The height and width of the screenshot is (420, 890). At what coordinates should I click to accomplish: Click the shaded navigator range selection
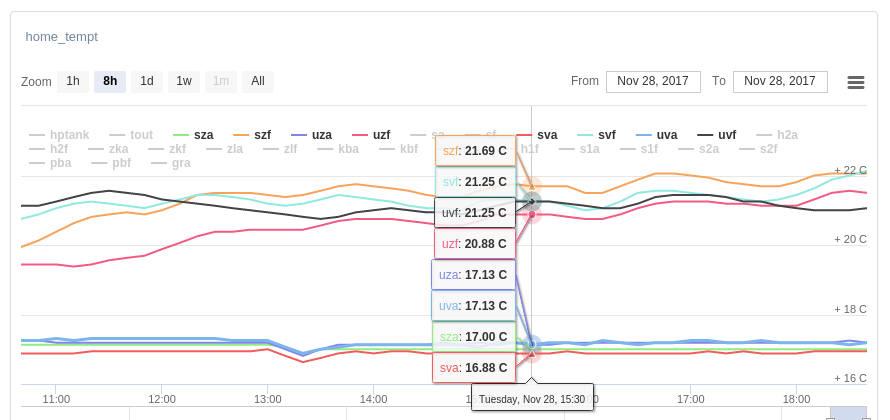click(848, 413)
